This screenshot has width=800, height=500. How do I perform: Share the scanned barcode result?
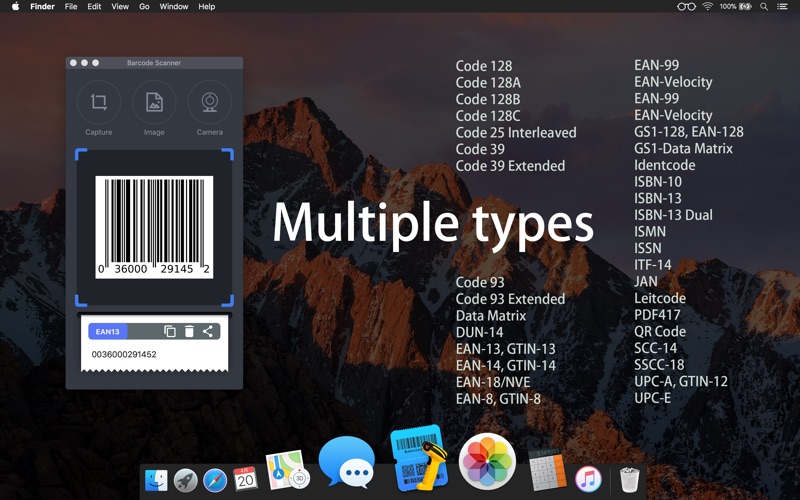pyautogui.click(x=208, y=331)
